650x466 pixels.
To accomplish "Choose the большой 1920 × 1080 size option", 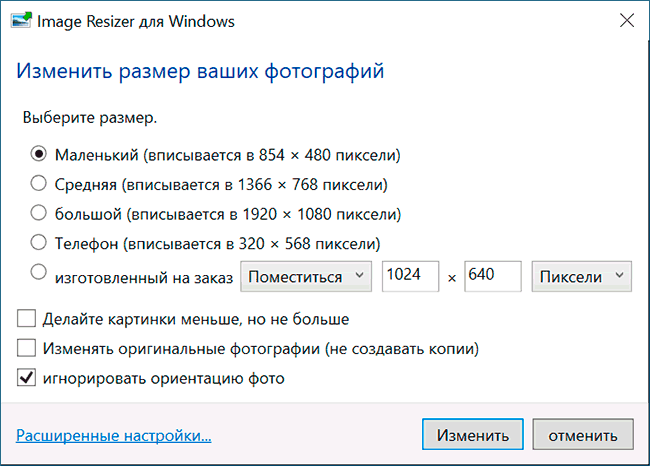I will [39, 213].
